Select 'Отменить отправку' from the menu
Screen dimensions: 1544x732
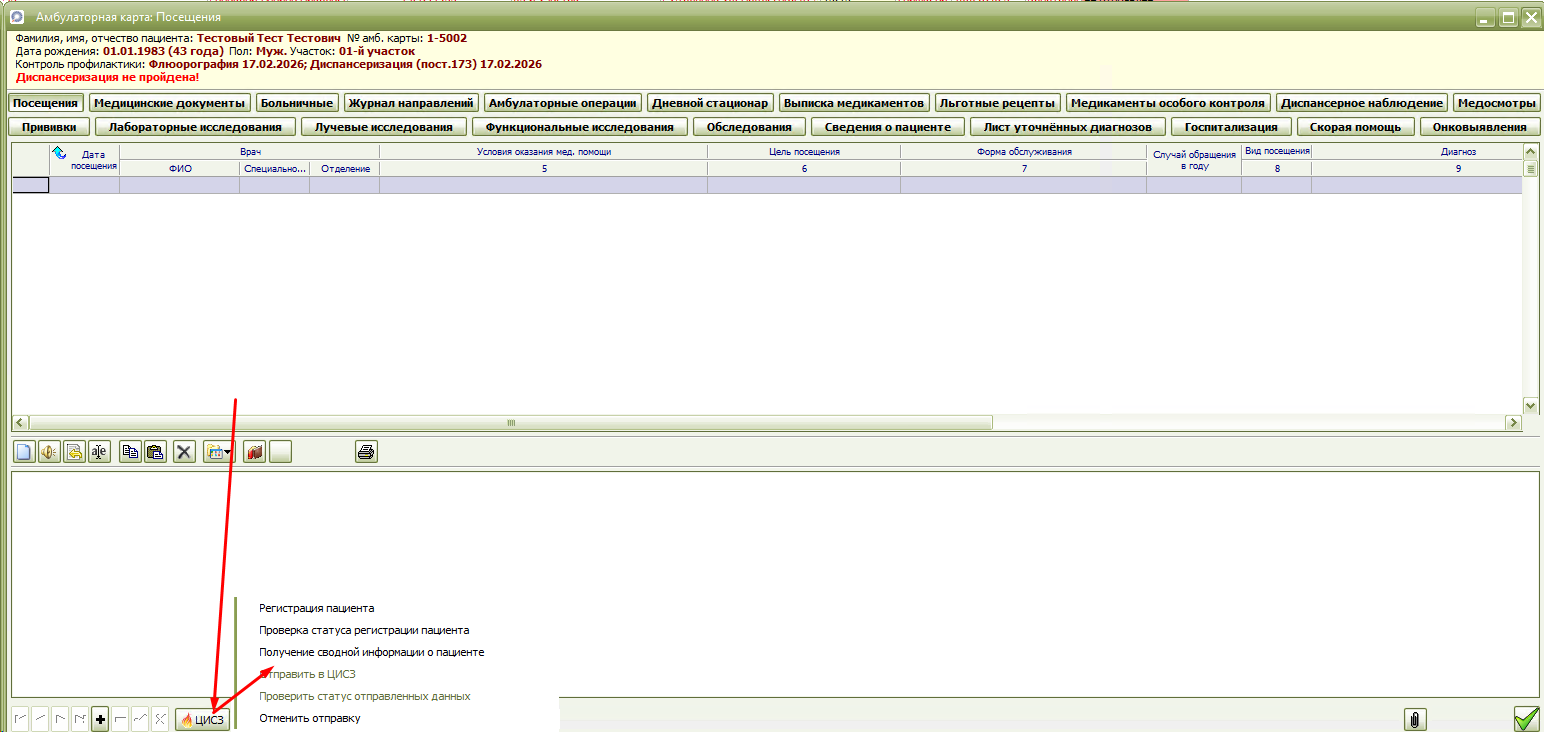pos(309,718)
